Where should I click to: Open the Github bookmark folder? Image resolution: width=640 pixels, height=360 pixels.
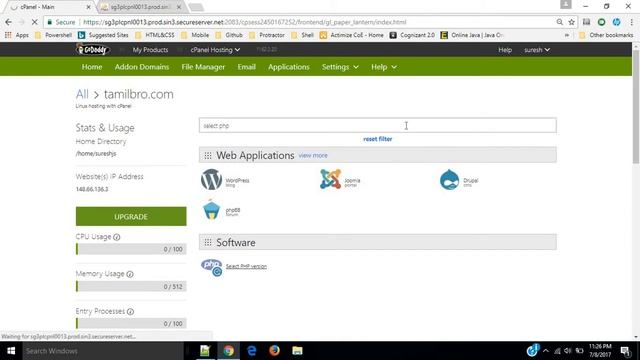coord(229,35)
